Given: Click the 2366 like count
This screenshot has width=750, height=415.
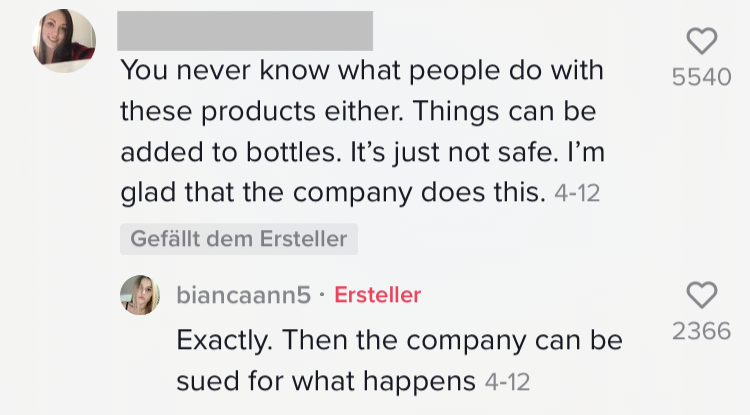Looking at the screenshot, I should [702, 331].
